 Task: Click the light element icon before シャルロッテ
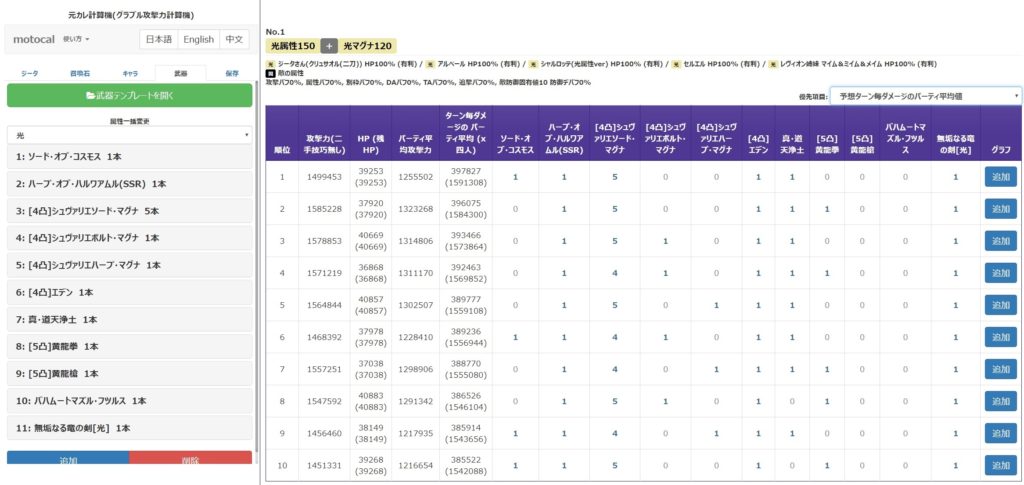tap(534, 64)
